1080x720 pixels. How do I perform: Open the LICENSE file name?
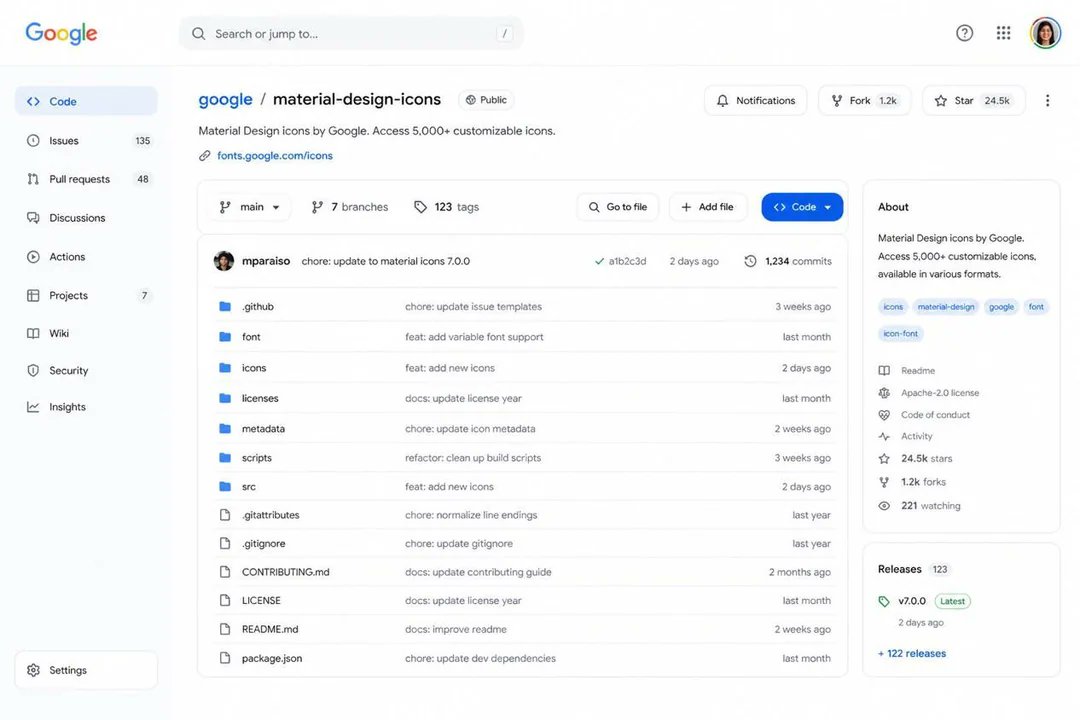click(x=261, y=601)
